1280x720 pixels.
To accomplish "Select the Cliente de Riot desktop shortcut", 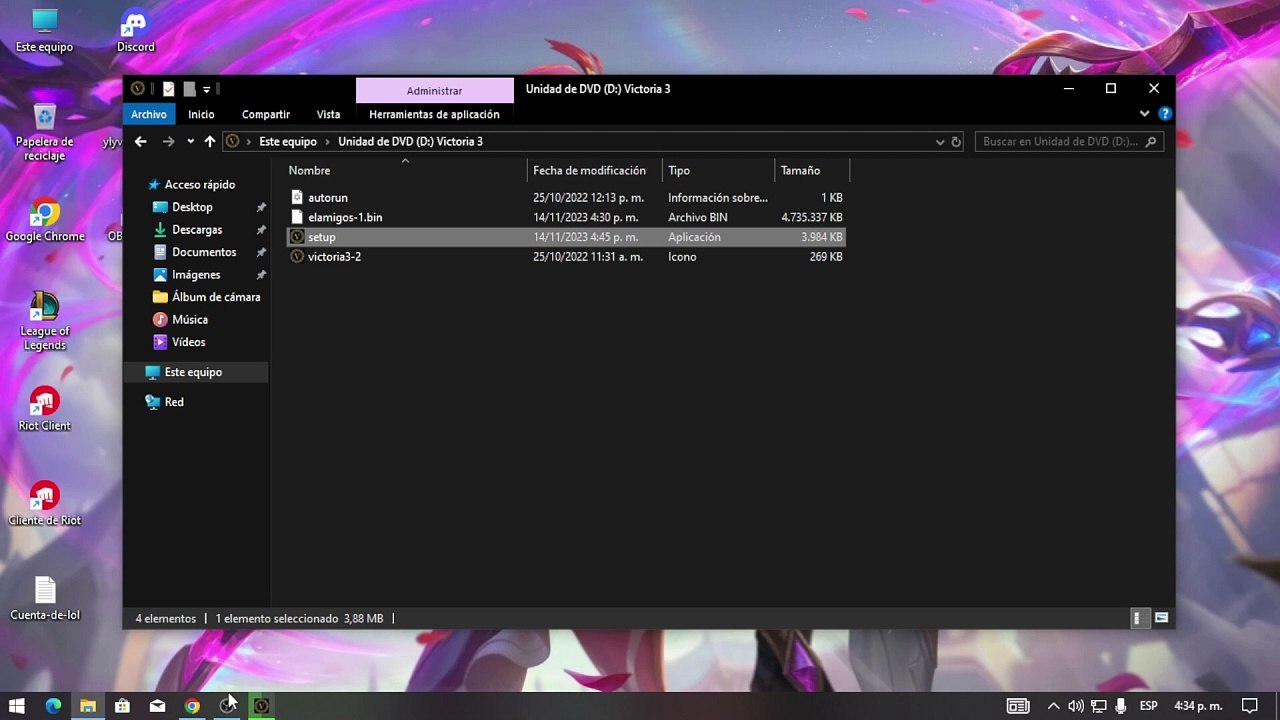I will click(x=44, y=504).
